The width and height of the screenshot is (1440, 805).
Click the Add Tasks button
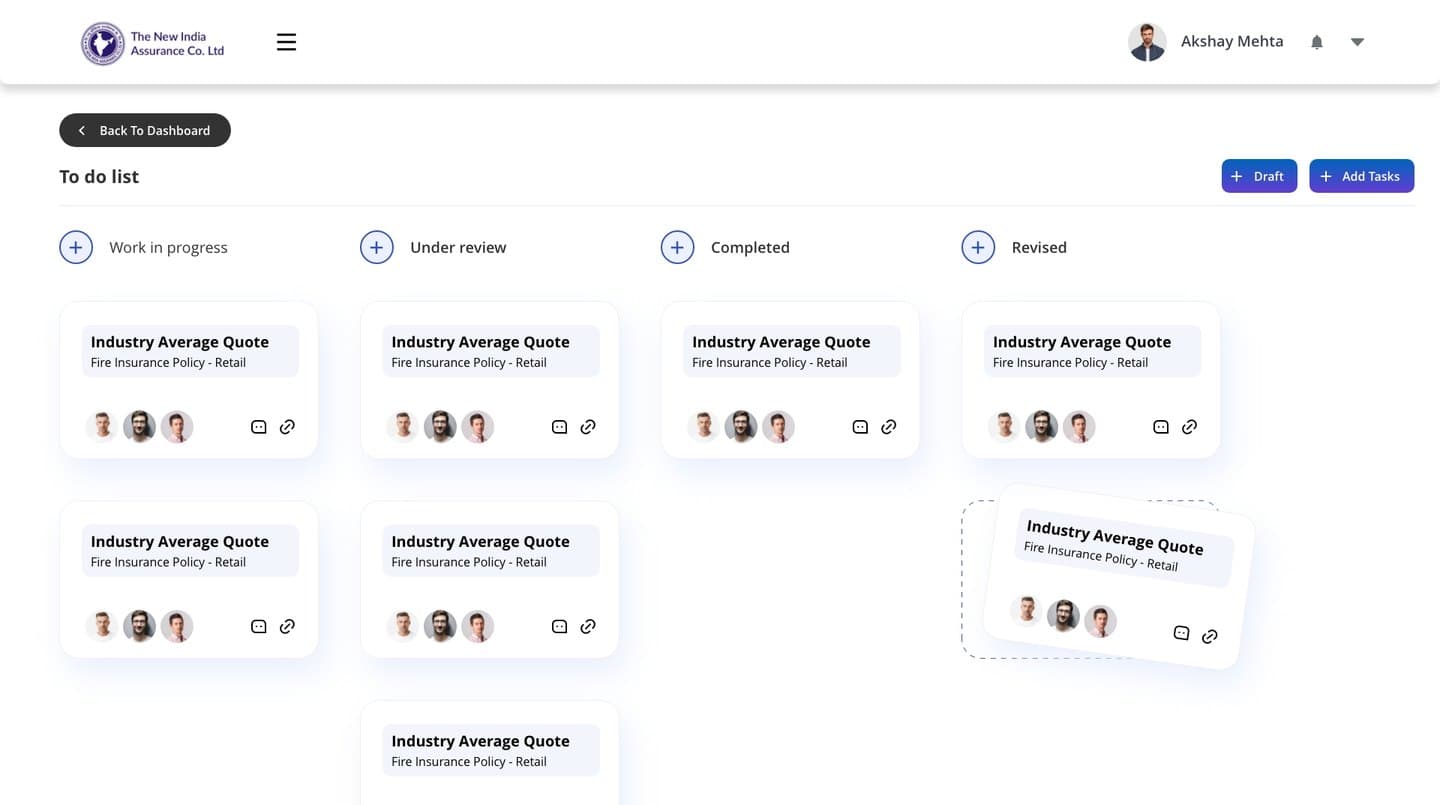pyautogui.click(x=1361, y=176)
